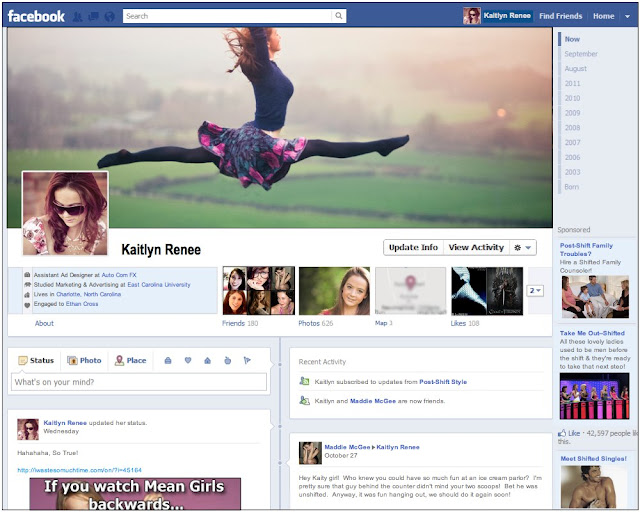
Task: Select the Photo composer tab
Action: [84, 361]
